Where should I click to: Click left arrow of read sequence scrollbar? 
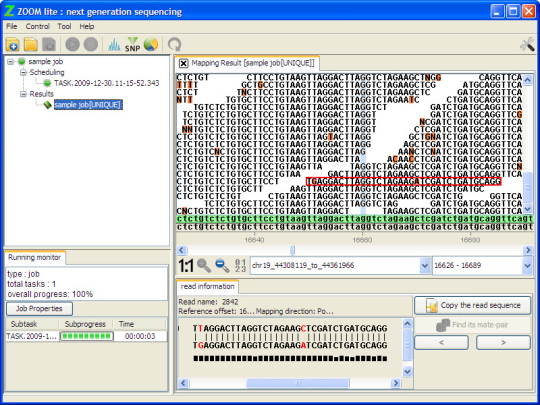(x=184, y=383)
